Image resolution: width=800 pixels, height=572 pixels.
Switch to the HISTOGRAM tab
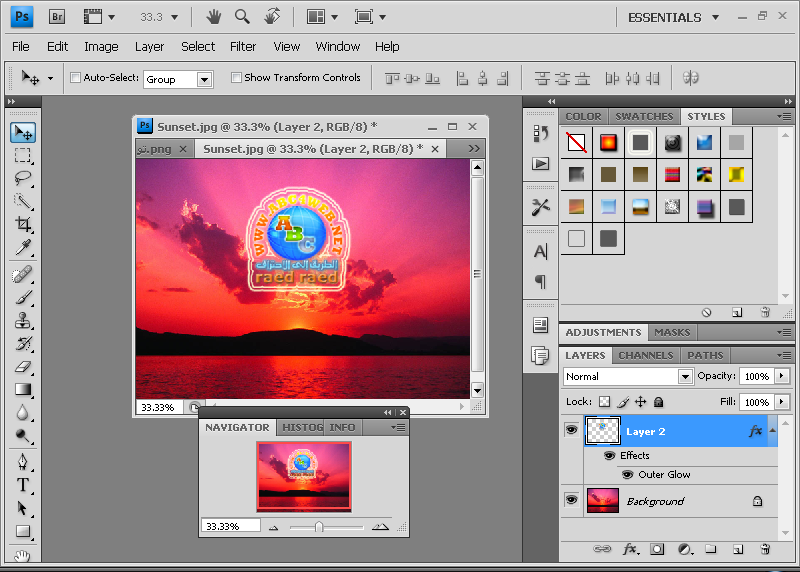click(302, 428)
